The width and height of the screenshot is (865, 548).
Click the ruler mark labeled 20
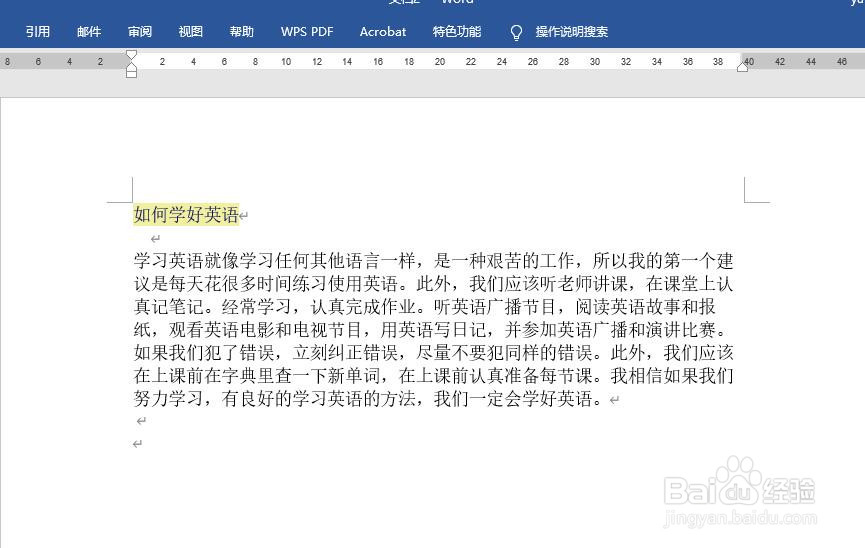[x=440, y=62]
